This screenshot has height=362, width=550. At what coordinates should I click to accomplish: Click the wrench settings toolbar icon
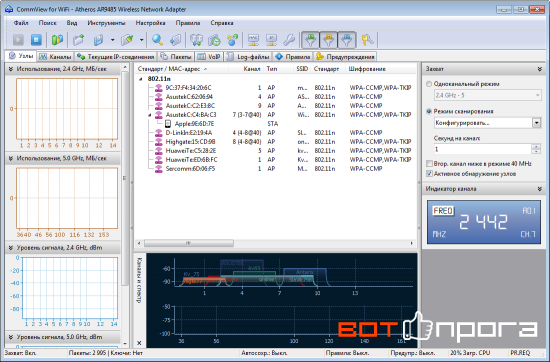point(289,40)
